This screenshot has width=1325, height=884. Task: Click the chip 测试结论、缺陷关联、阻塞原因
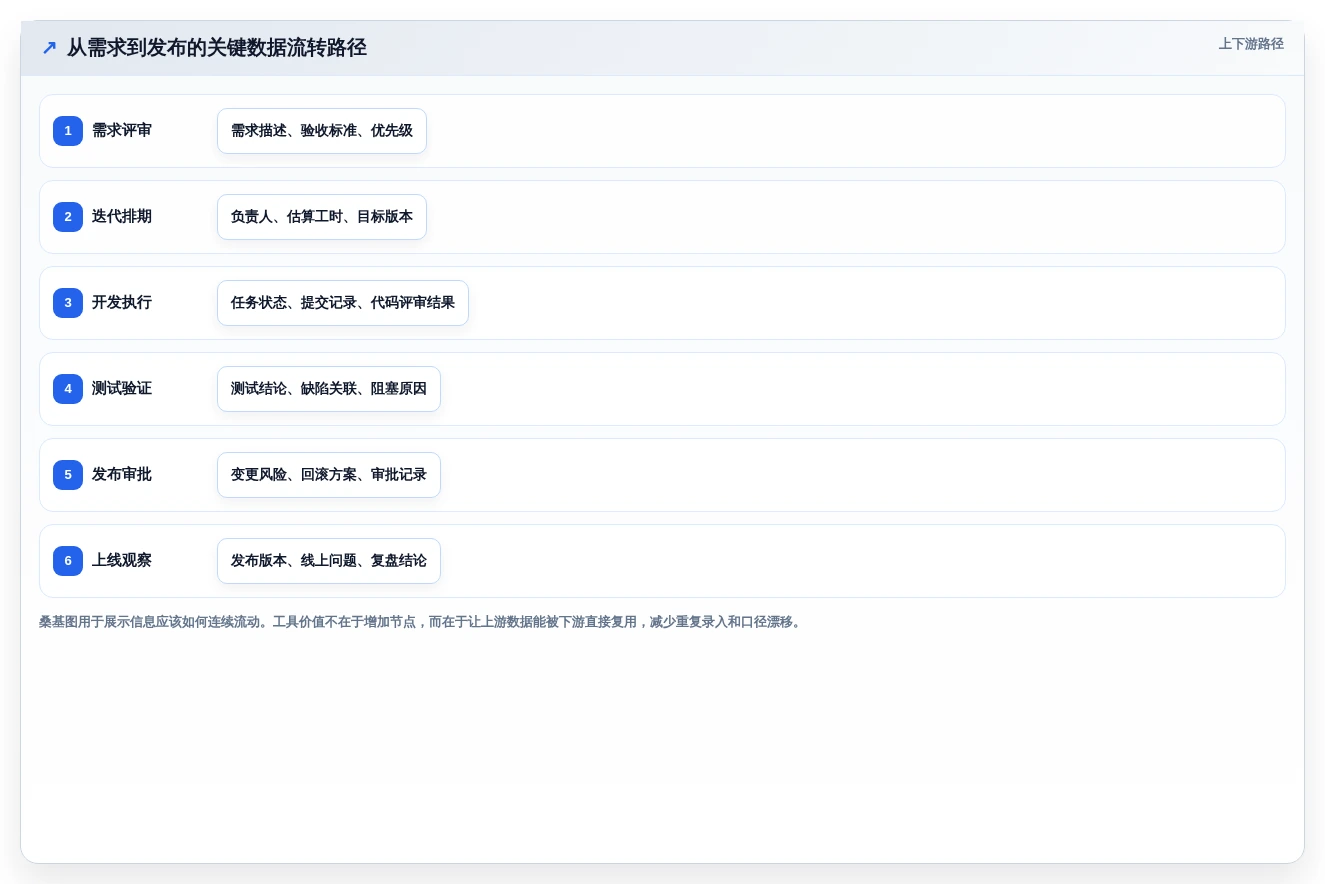(x=329, y=389)
